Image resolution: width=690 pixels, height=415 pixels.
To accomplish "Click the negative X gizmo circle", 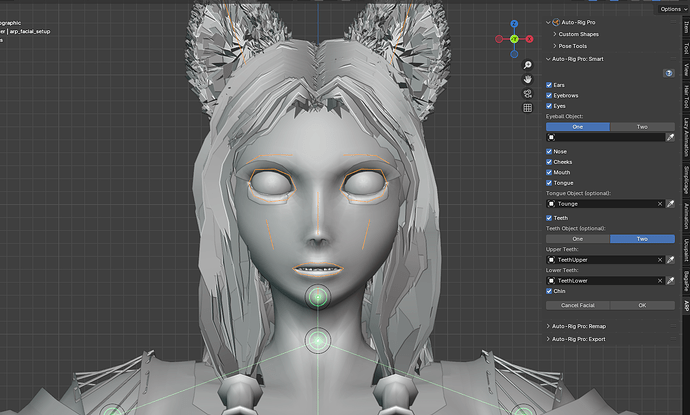I will 499,39.
